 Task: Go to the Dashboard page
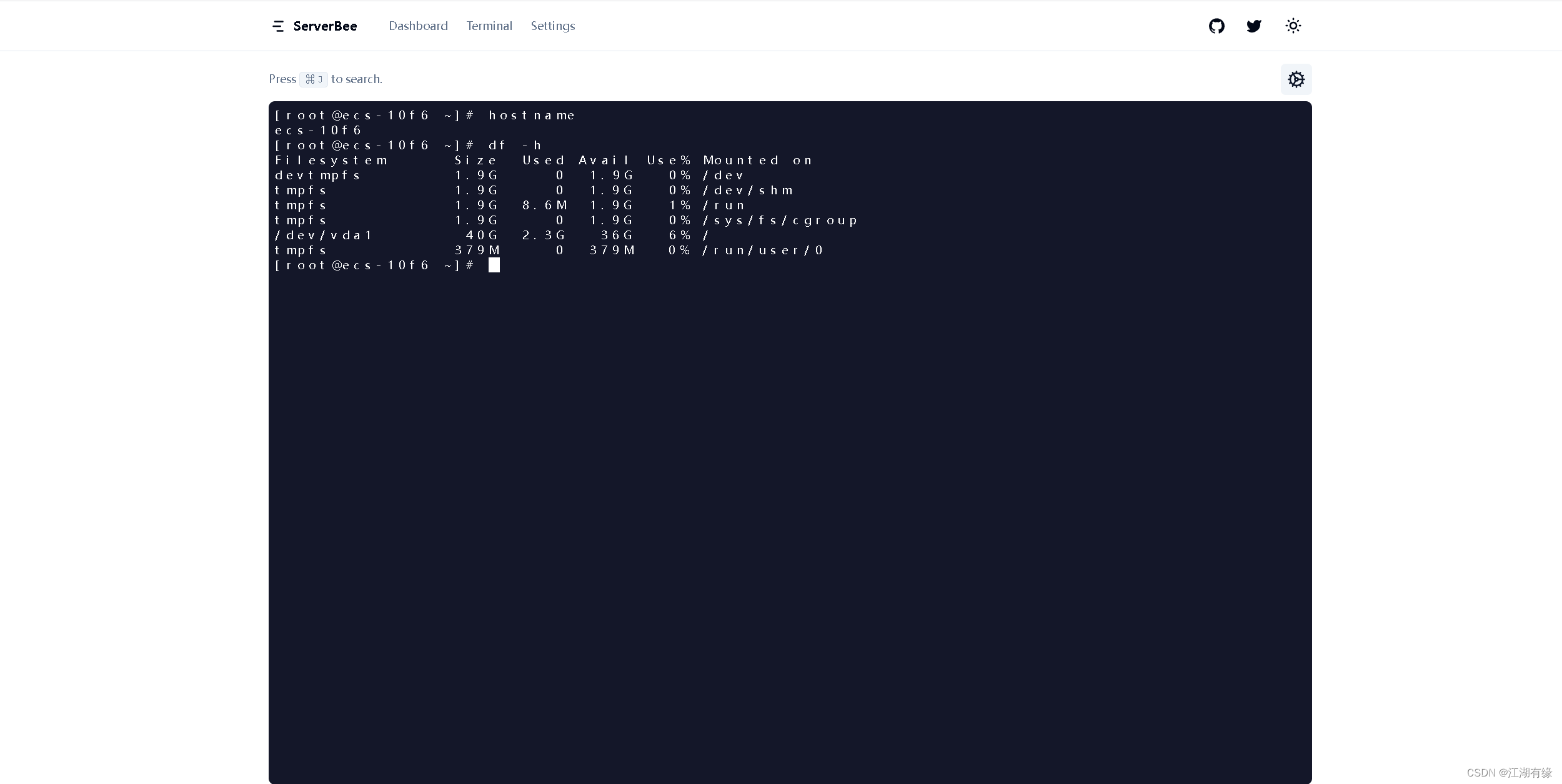pyautogui.click(x=418, y=26)
